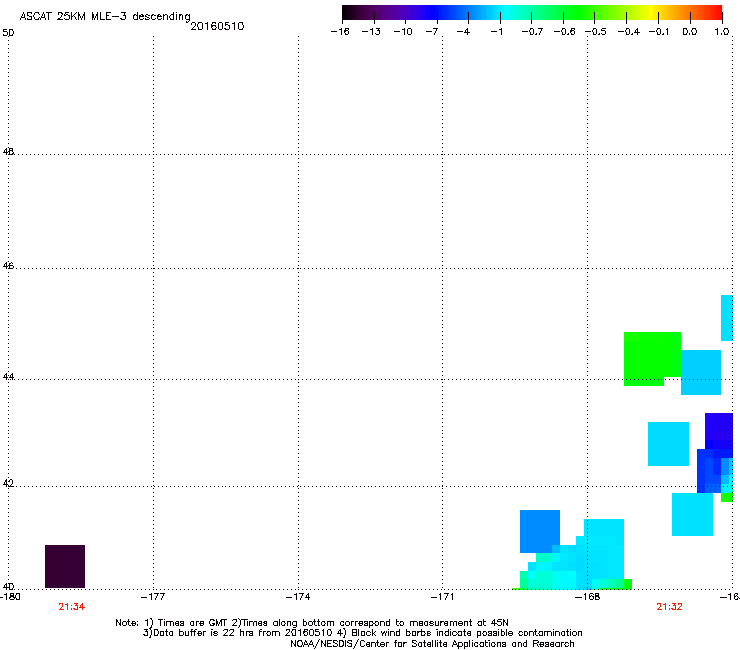
Task: Click the -4 label under the color bar
Action: [x=463, y=32]
